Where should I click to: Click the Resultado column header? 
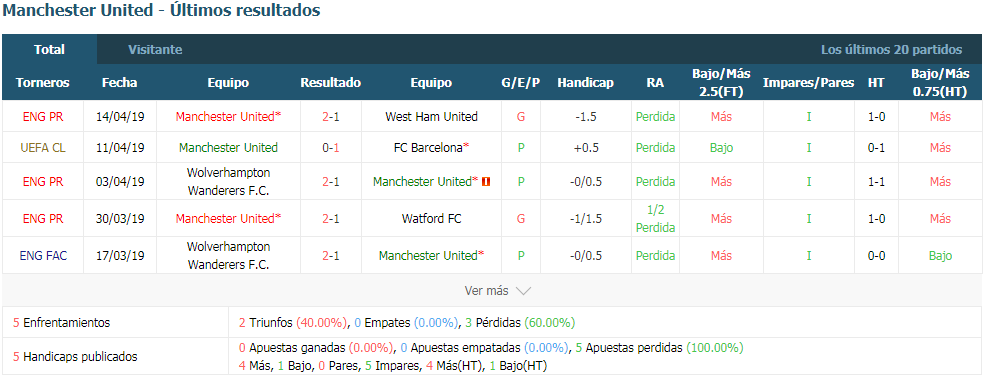pos(330,83)
